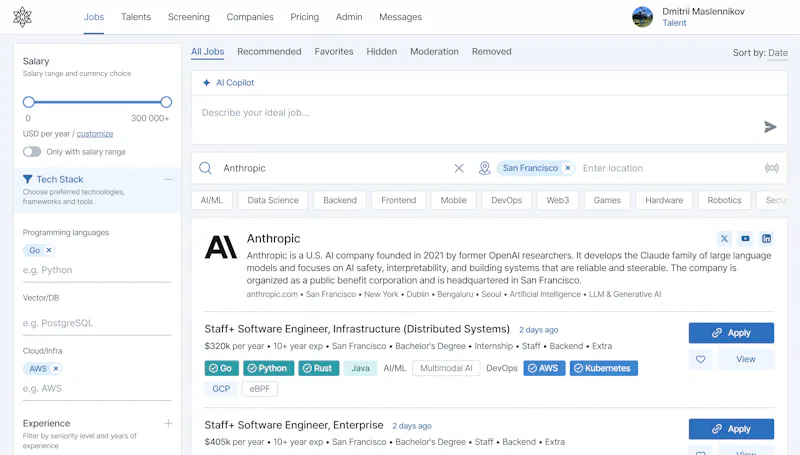Open Anthropic's LinkedIn page
The height and width of the screenshot is (455, 800).
tap(766, 238)
